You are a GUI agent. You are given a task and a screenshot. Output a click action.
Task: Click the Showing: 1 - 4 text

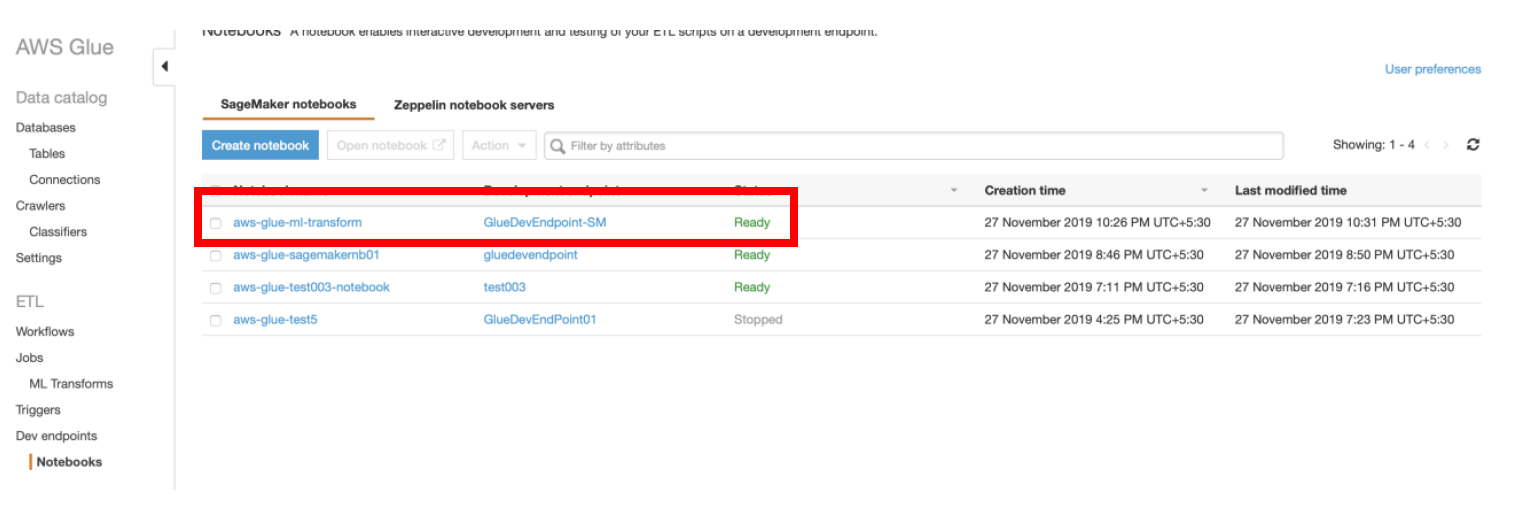1373,145
